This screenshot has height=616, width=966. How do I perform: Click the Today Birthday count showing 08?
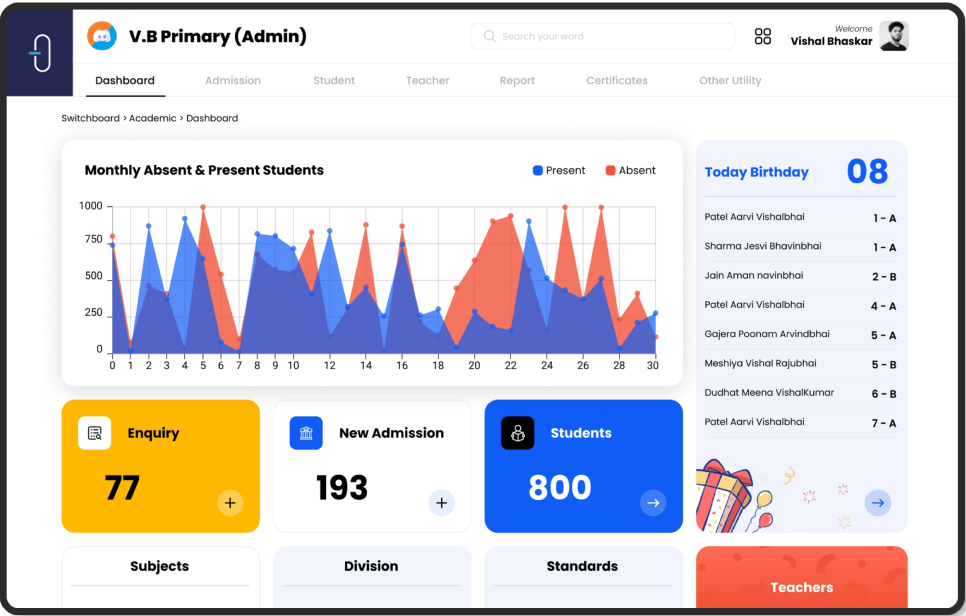[868, 171]
